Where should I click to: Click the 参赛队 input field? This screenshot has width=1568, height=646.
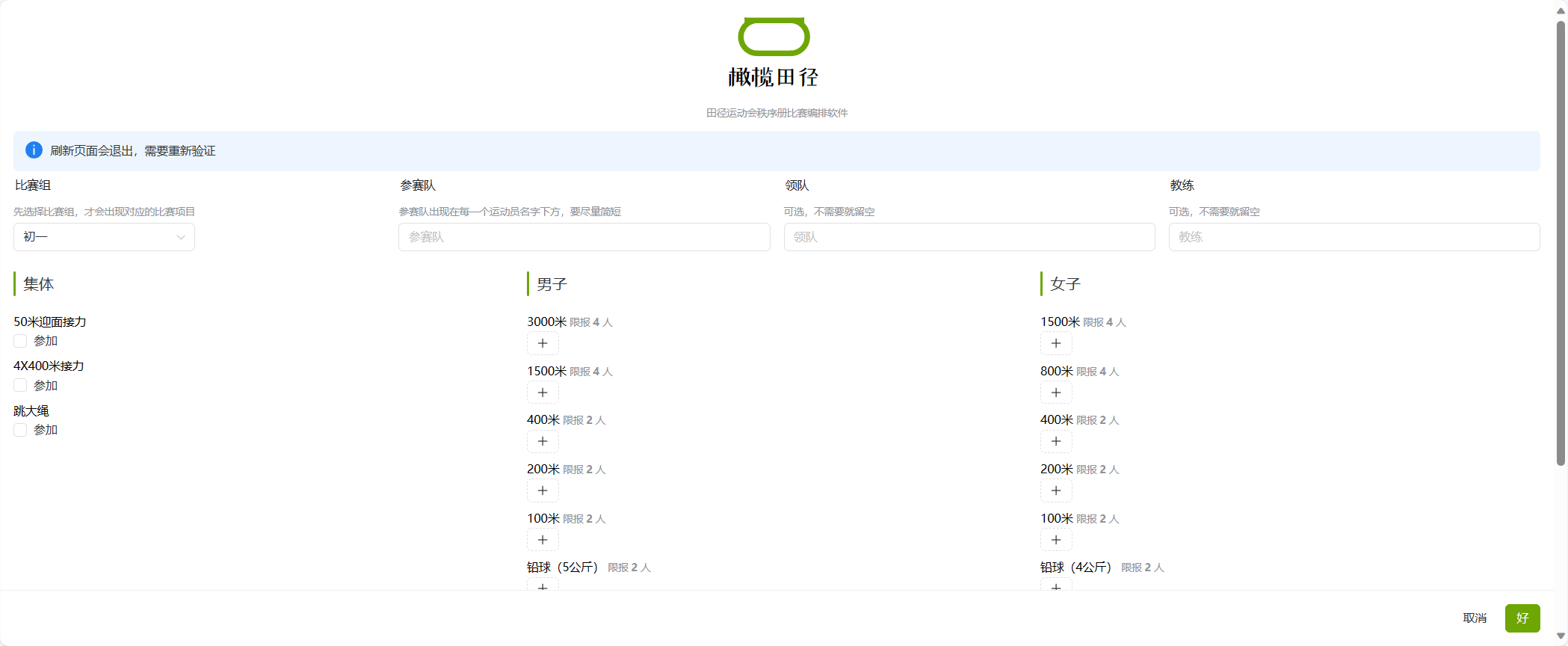pos(584,237)
